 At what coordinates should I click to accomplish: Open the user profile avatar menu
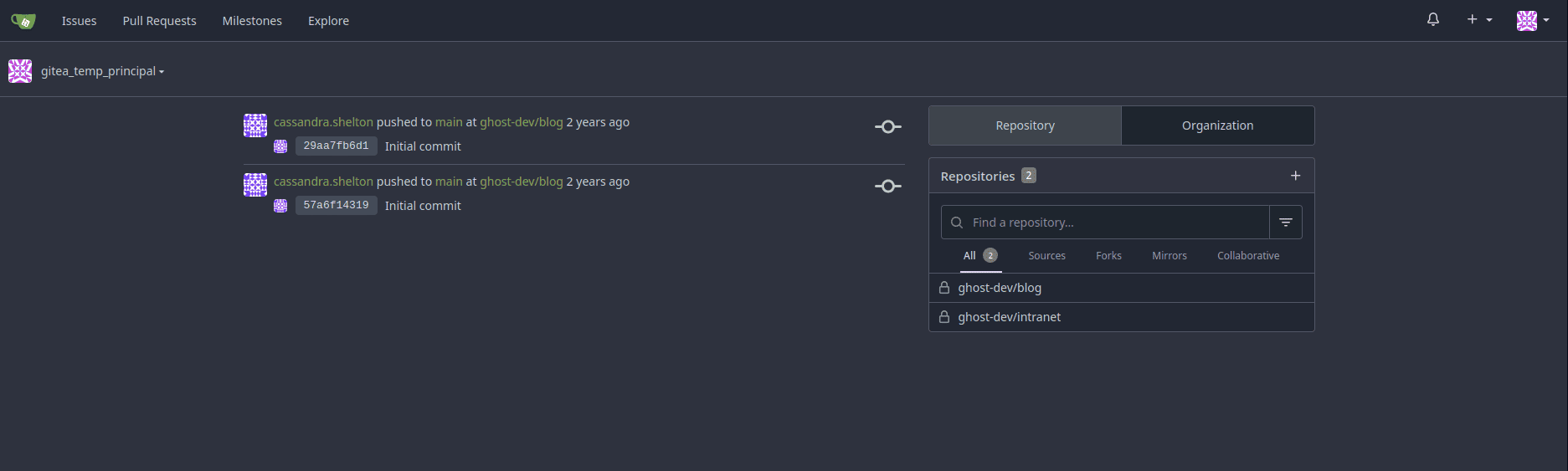pos(1532,21)
